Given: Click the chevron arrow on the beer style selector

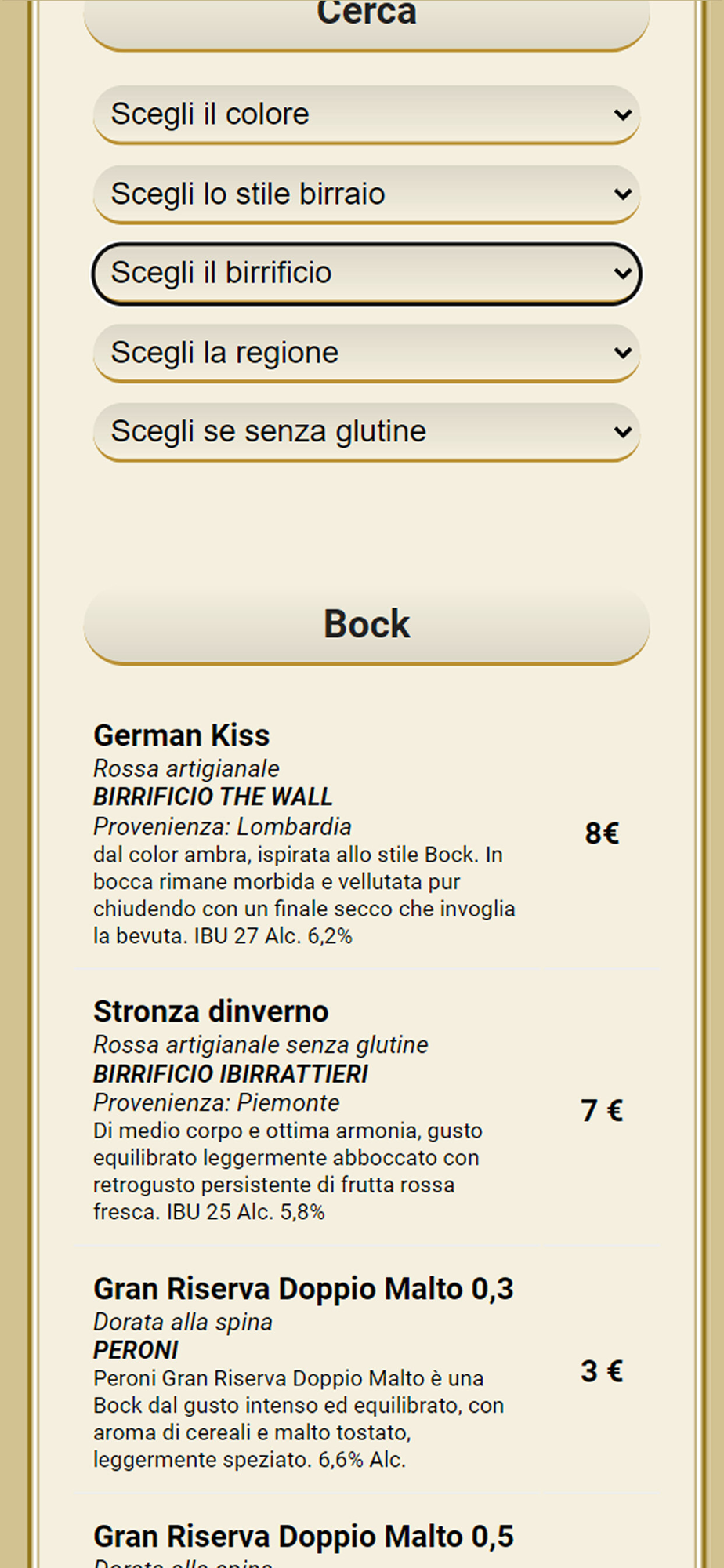Looking at the screenshot, I should click(623, 194).
